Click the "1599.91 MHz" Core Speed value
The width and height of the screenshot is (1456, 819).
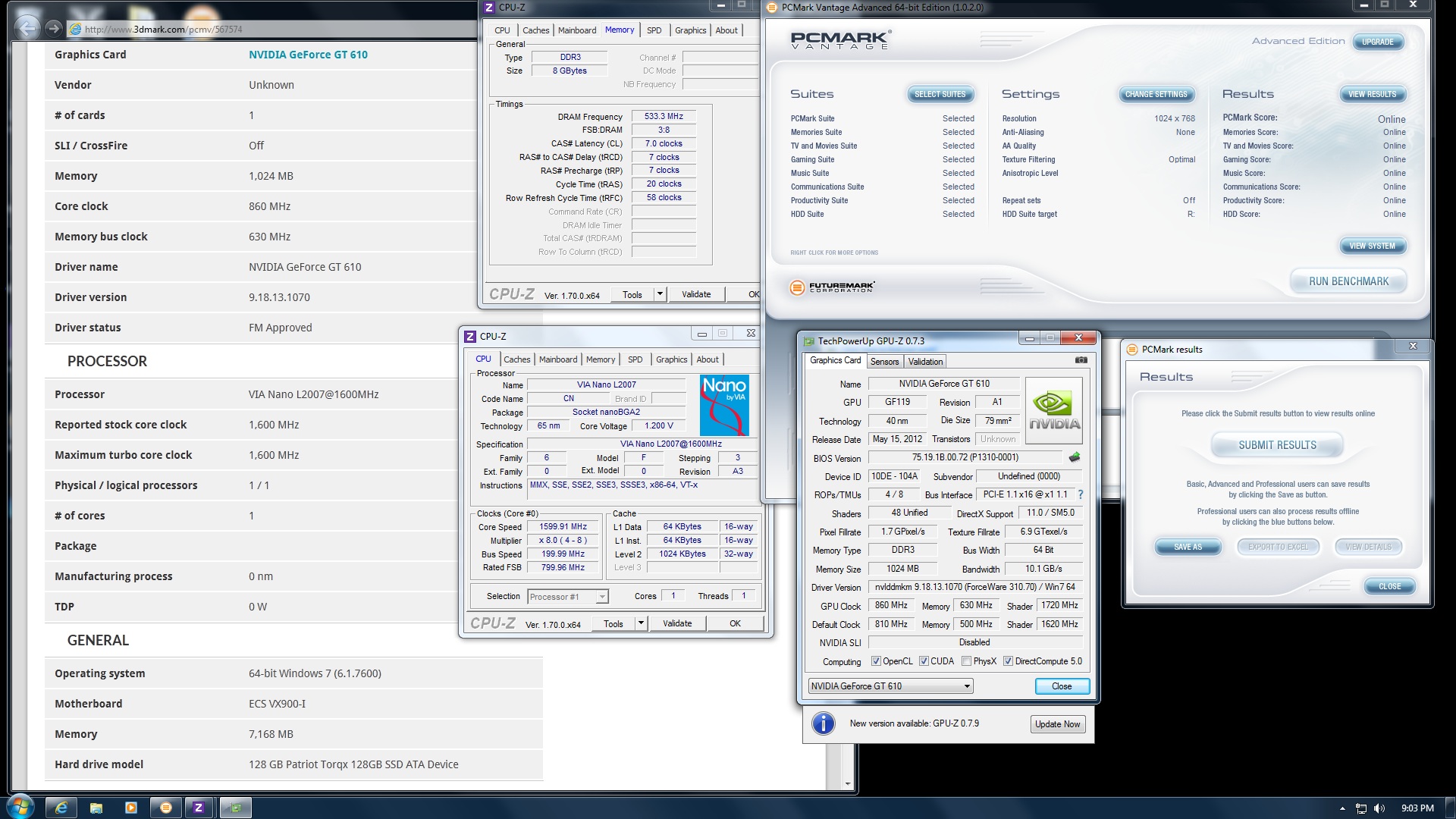point(563,526)
